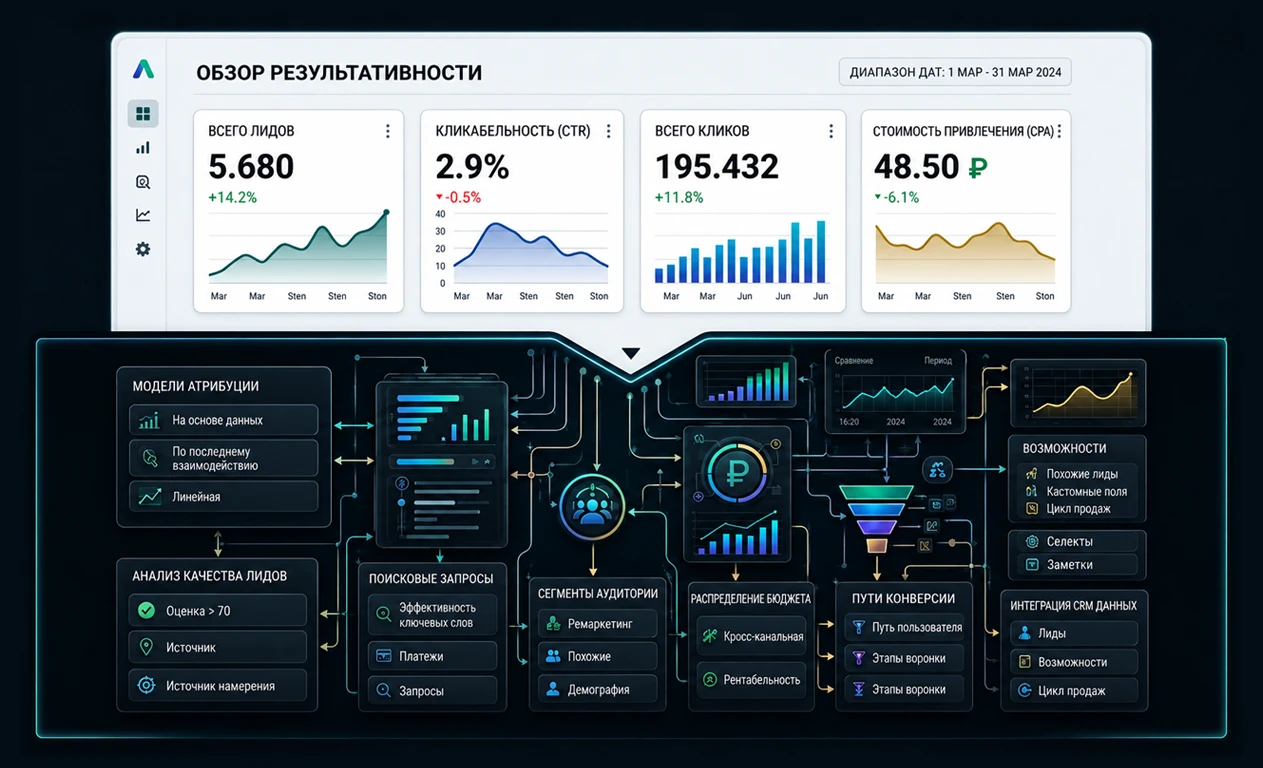Open the settings gear in sidebar
The height and width of the screenshot is (768, 1263).
point(143,249)
